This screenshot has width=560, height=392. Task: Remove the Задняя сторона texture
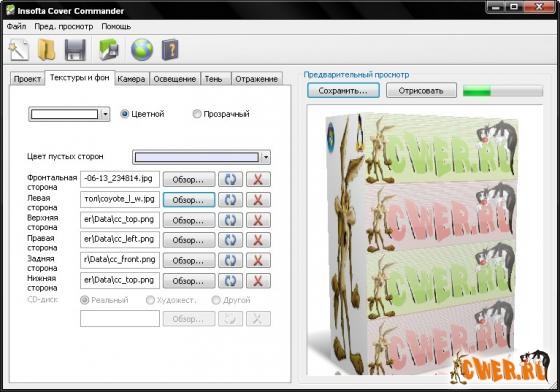pos(258,261)
